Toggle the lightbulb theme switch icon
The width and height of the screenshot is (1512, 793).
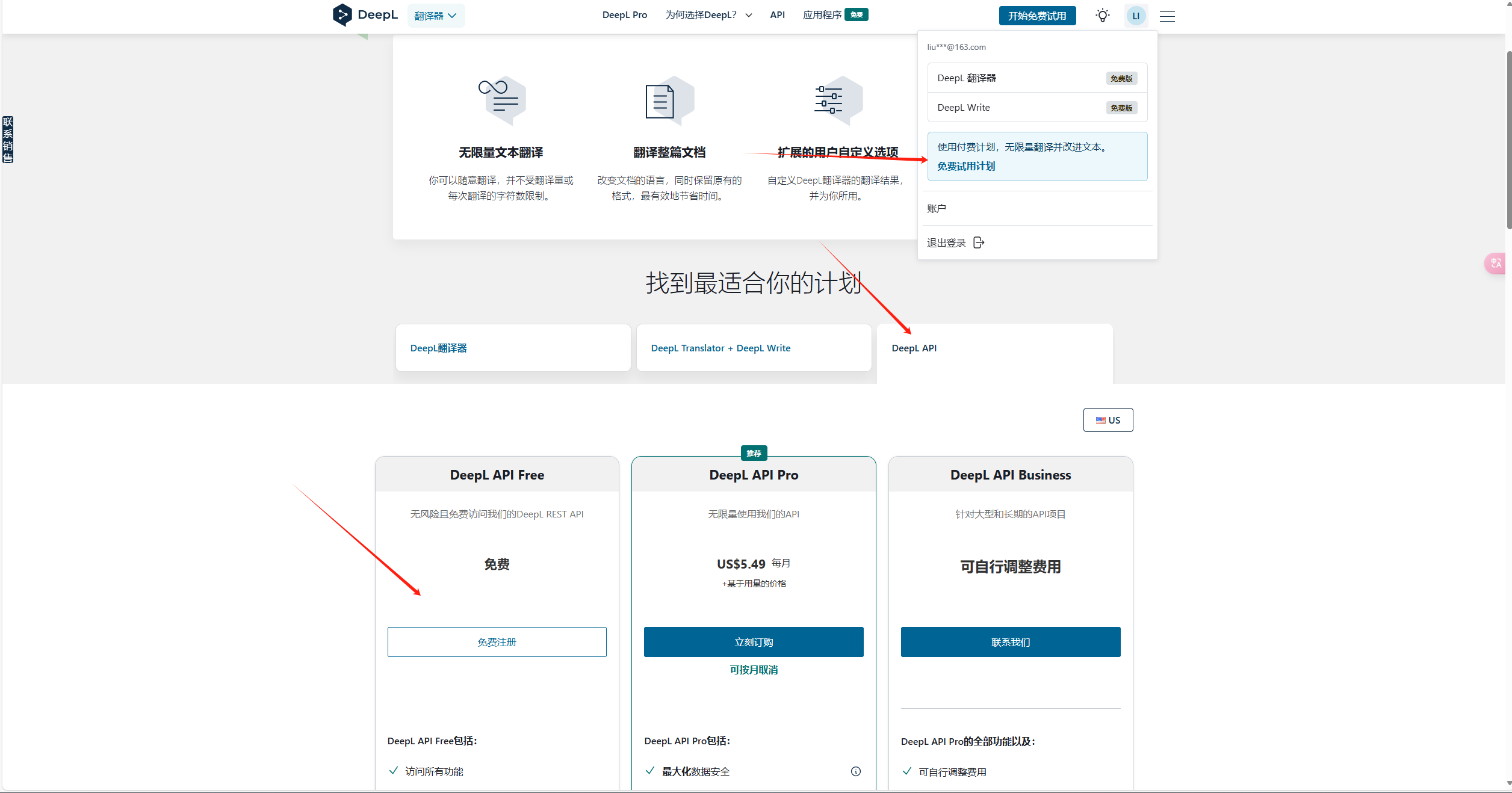click(x=1102, y=16)
